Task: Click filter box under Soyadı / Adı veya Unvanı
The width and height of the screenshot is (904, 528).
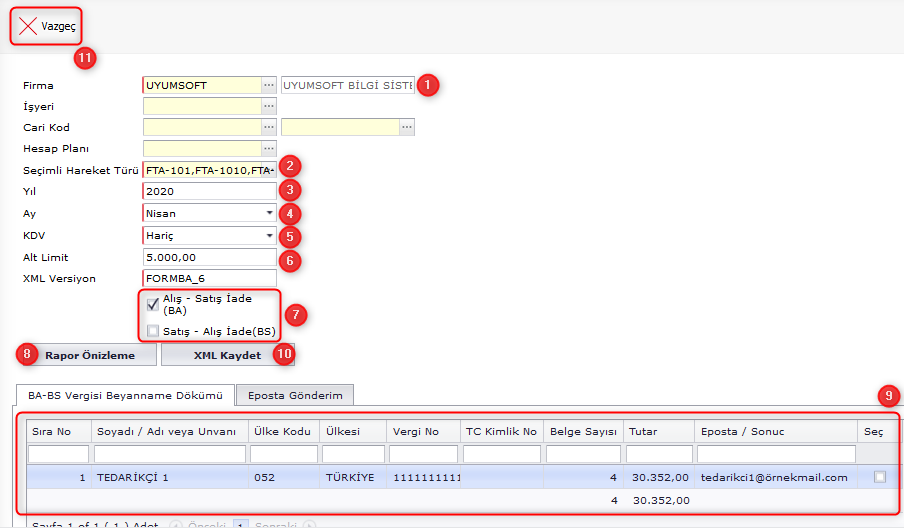Action: (x=169, y=454)
